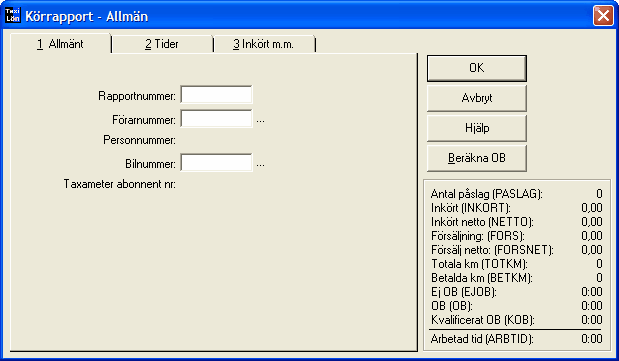Click the Körrapport - Allmän window title
The image size is (619, 361).
pyautogui.click(x=86, y=17)
